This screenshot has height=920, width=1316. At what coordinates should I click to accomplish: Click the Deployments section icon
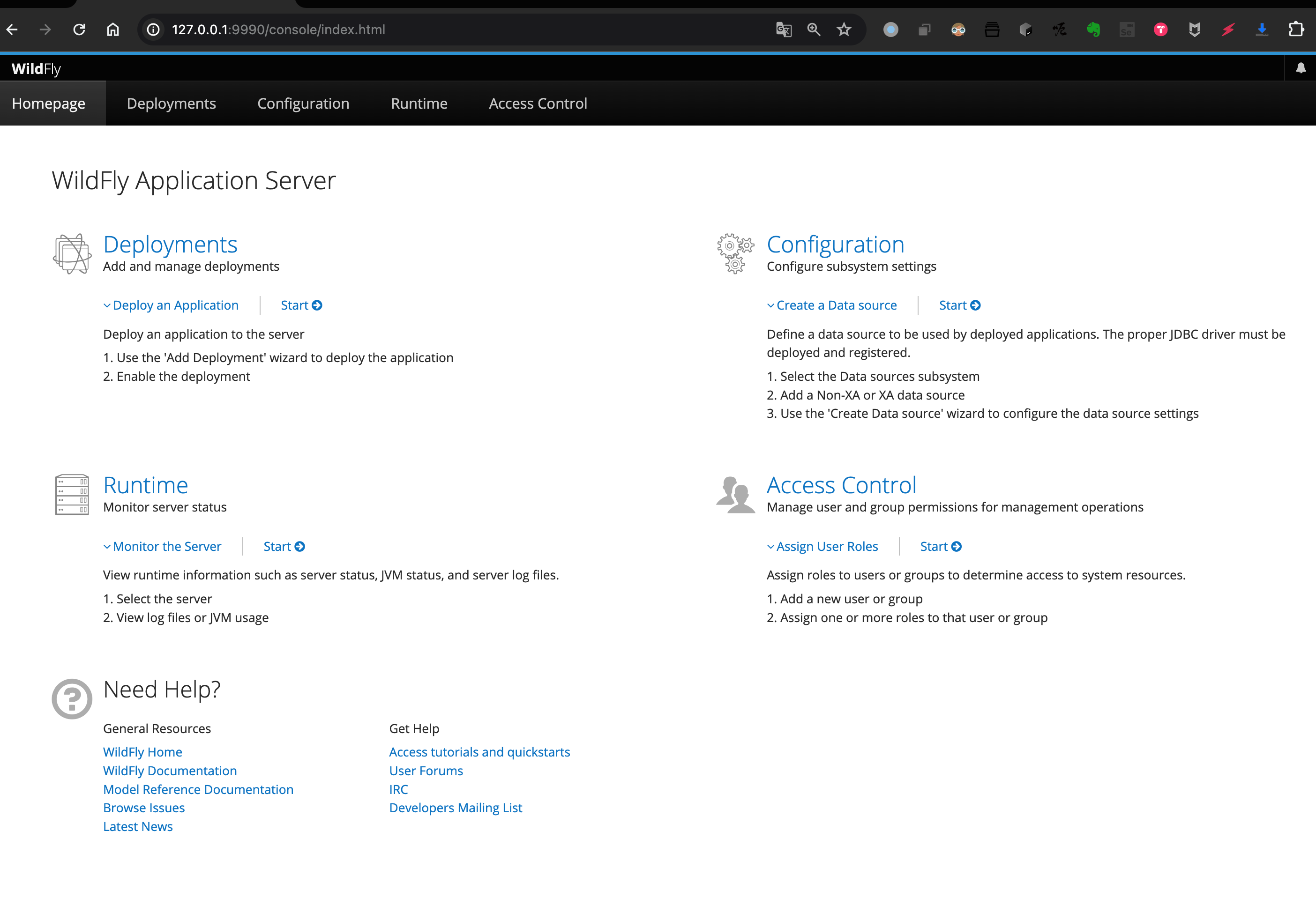[72, 254]
